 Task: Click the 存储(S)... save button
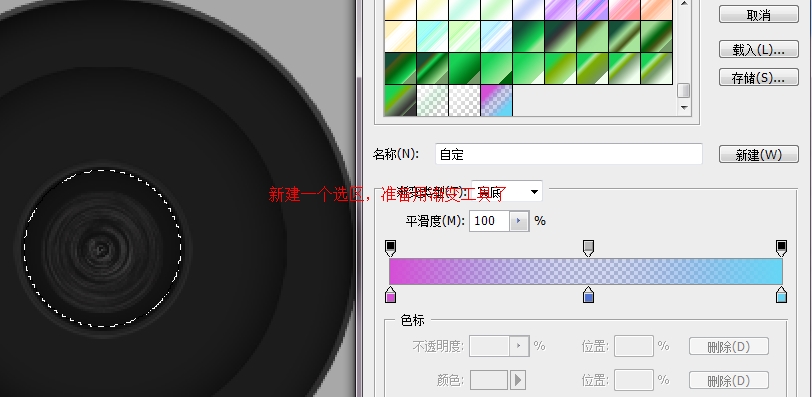[759, 78]
